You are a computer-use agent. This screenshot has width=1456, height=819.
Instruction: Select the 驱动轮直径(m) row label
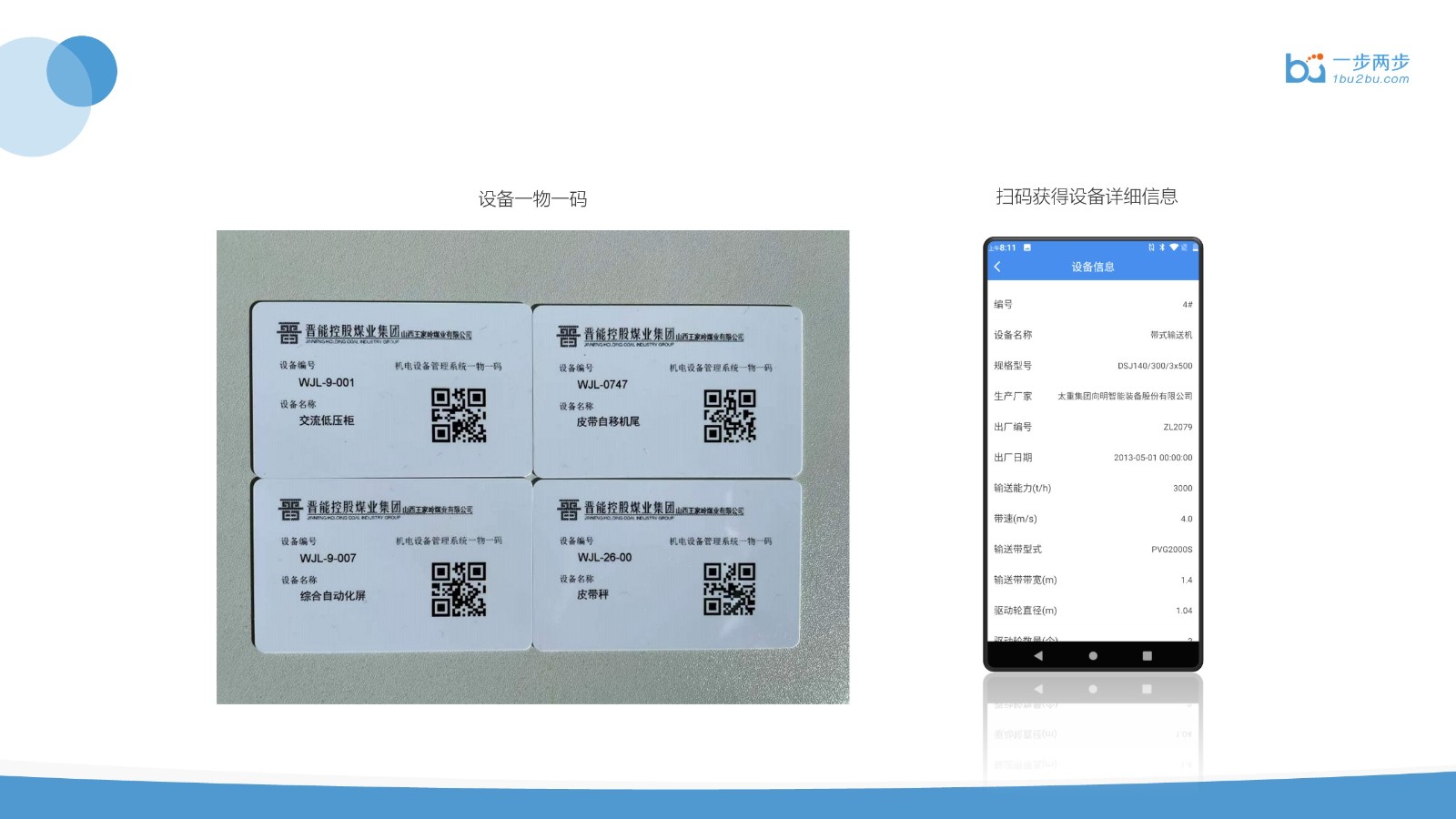(1026, 611)
